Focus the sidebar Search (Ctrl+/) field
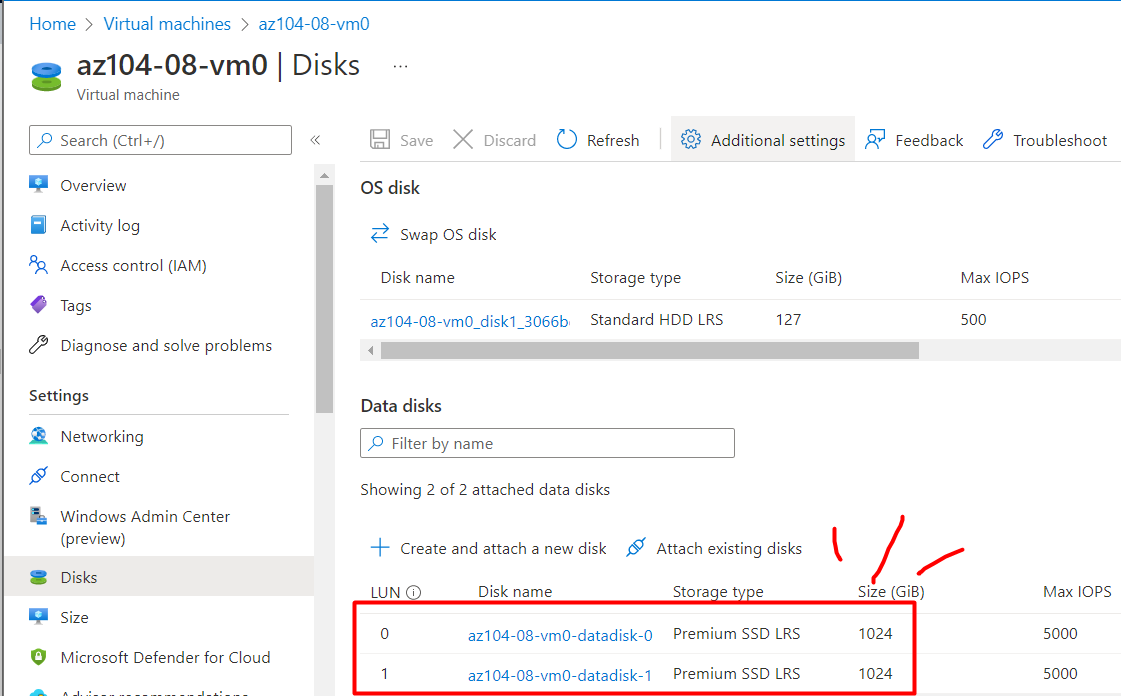The image size is (1121, 696). pyautogui.click(x=160, y=140)
